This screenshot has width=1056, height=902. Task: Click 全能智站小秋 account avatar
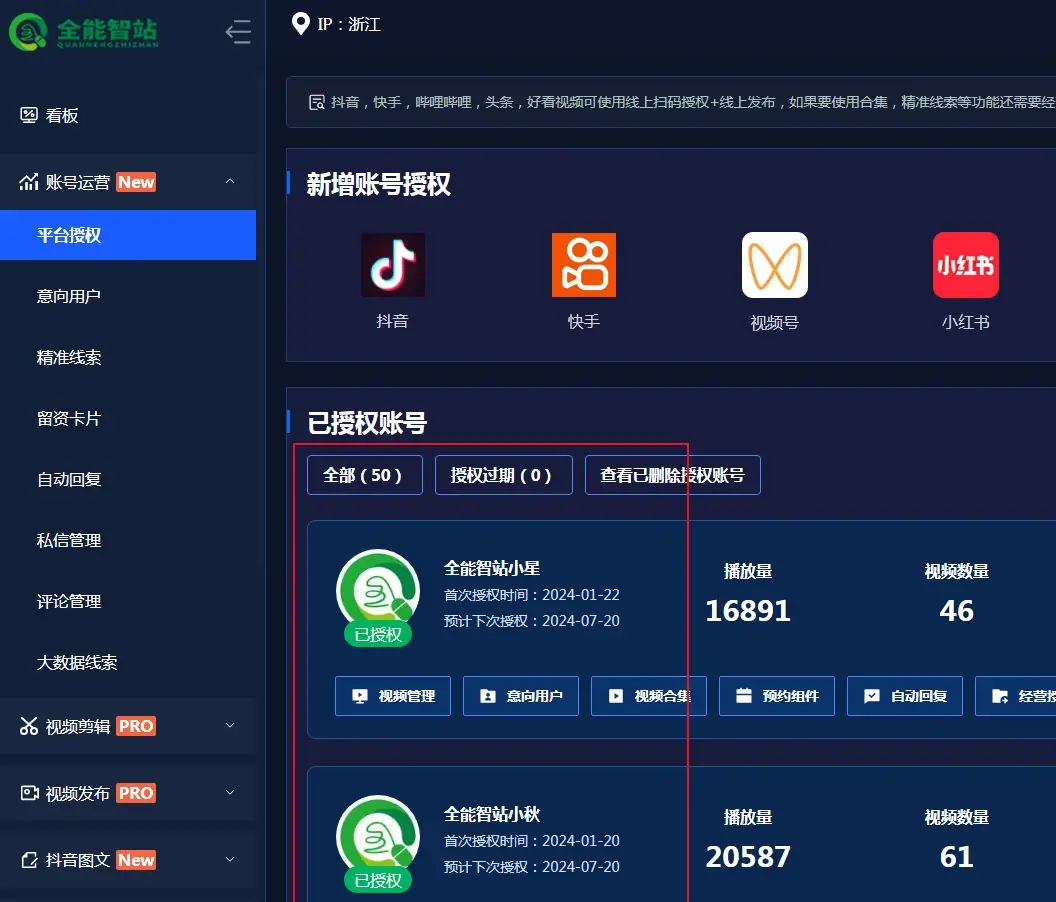tap(378, 837)
